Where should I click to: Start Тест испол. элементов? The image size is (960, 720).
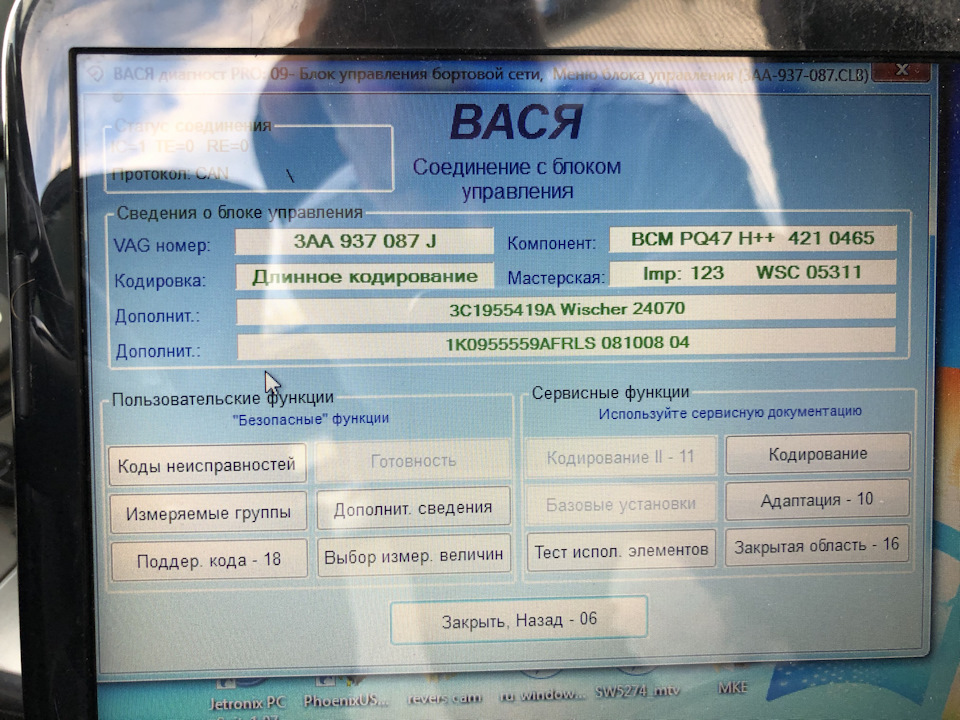click(621, 550)
